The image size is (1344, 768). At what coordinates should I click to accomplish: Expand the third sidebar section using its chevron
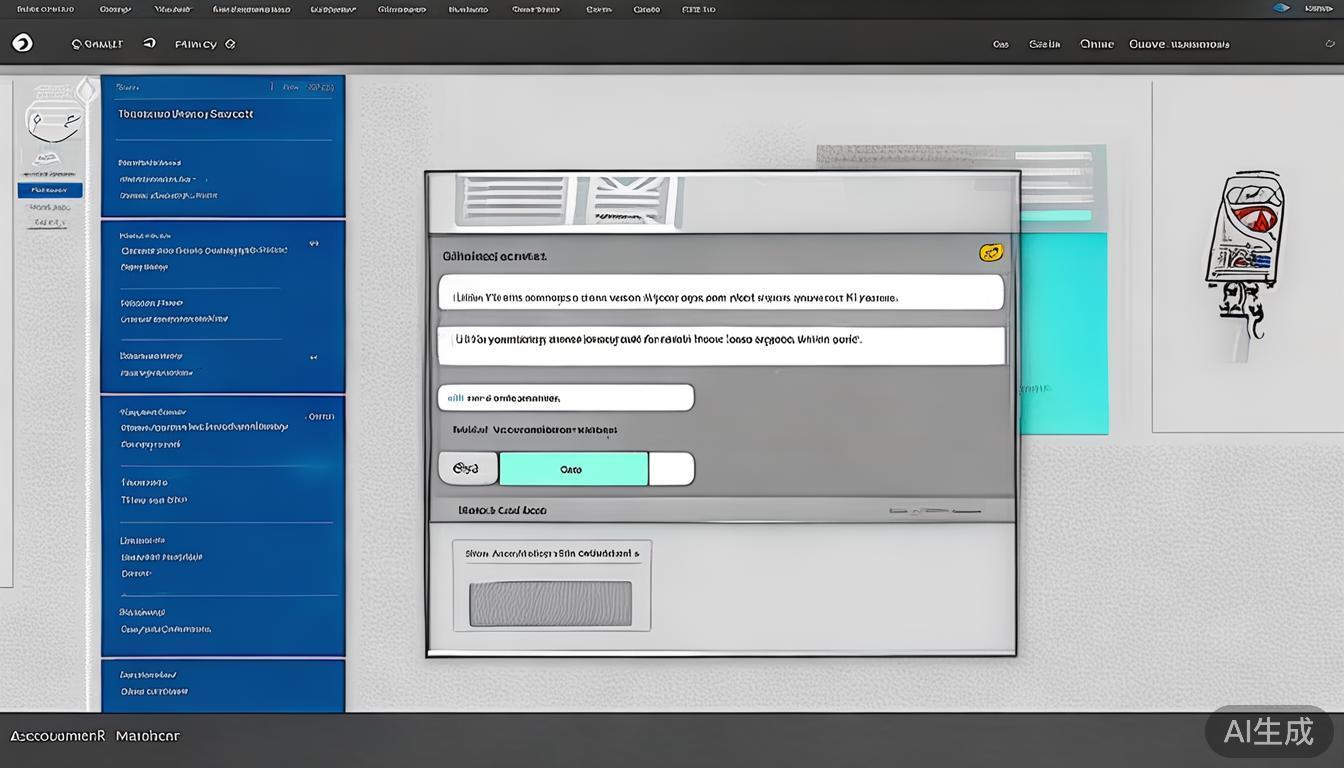point(314,357)
